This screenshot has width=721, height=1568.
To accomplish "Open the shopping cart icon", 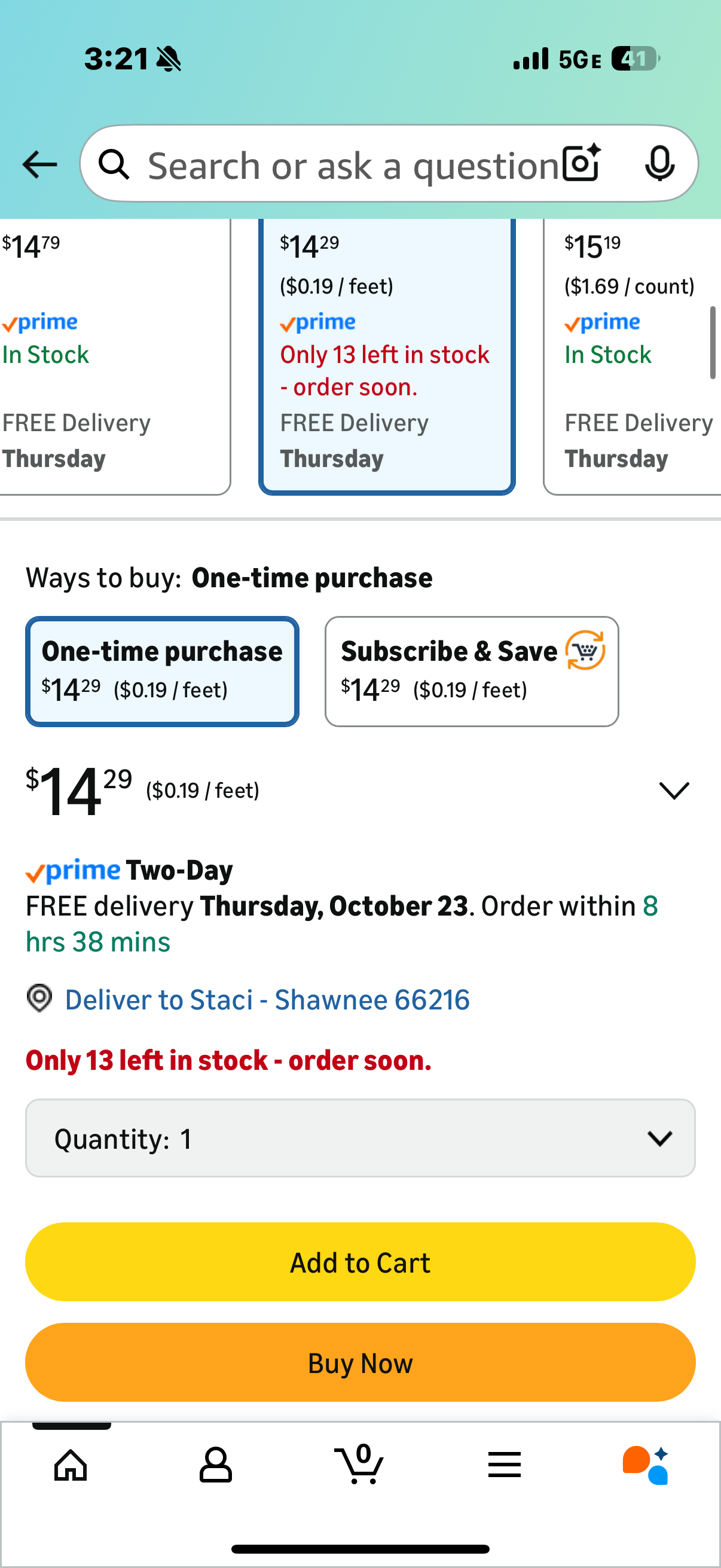I will pos(359,1465).
